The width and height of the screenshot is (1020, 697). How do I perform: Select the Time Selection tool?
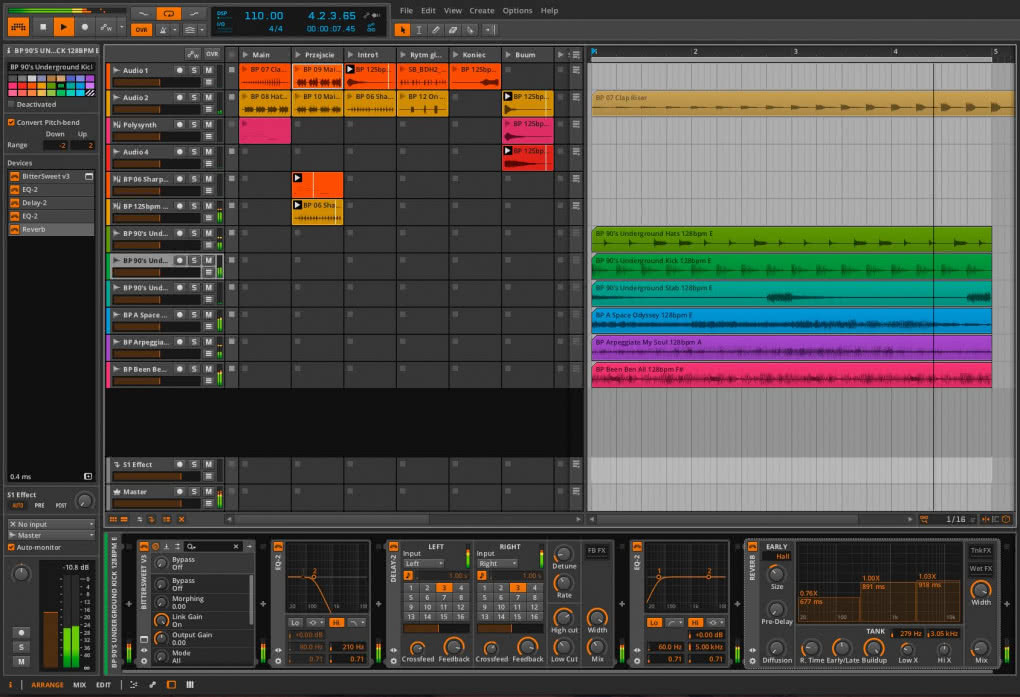[419, 29]
